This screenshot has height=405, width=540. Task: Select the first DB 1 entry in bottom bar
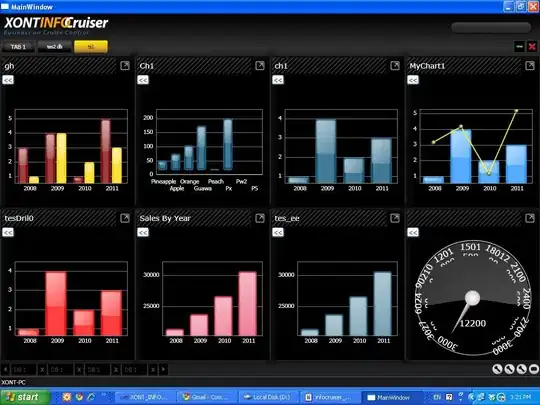click(x=23, y=370)
